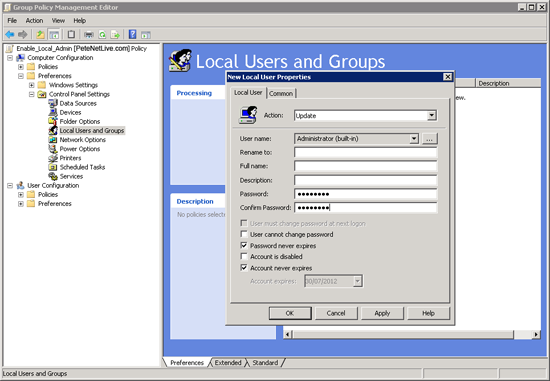Screen dimensions: 550x381
Task: Click the Print toolbar icon
Action: pyautogui.click(x=89, y=34)
